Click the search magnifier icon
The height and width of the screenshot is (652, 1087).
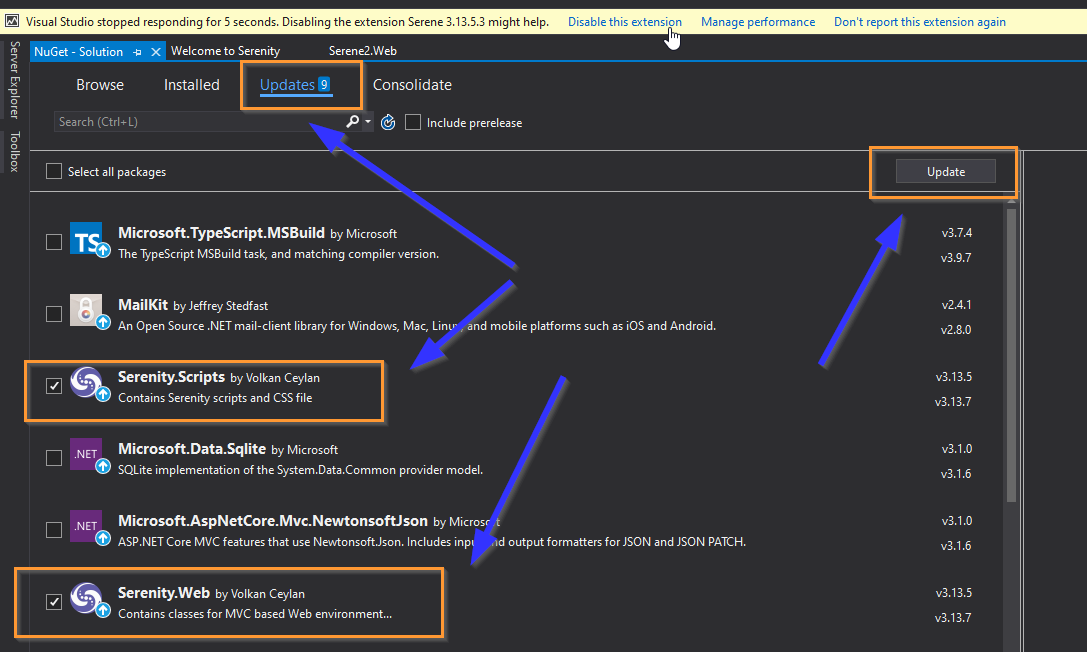coord(352,121)
